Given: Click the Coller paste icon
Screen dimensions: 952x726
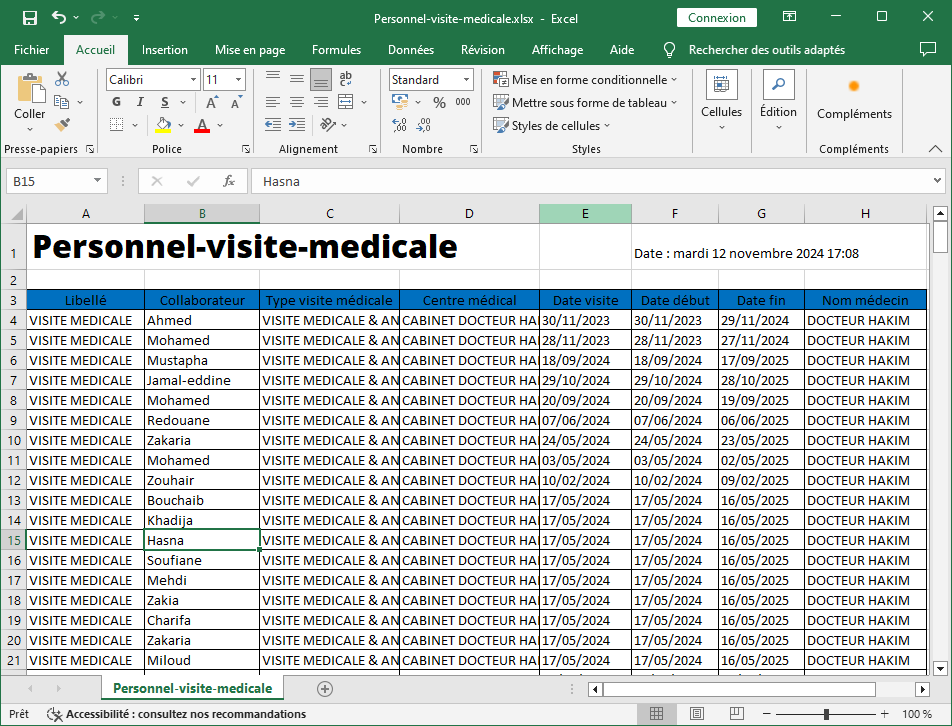Looking at the screenshot, I should [x=30, y=89].
